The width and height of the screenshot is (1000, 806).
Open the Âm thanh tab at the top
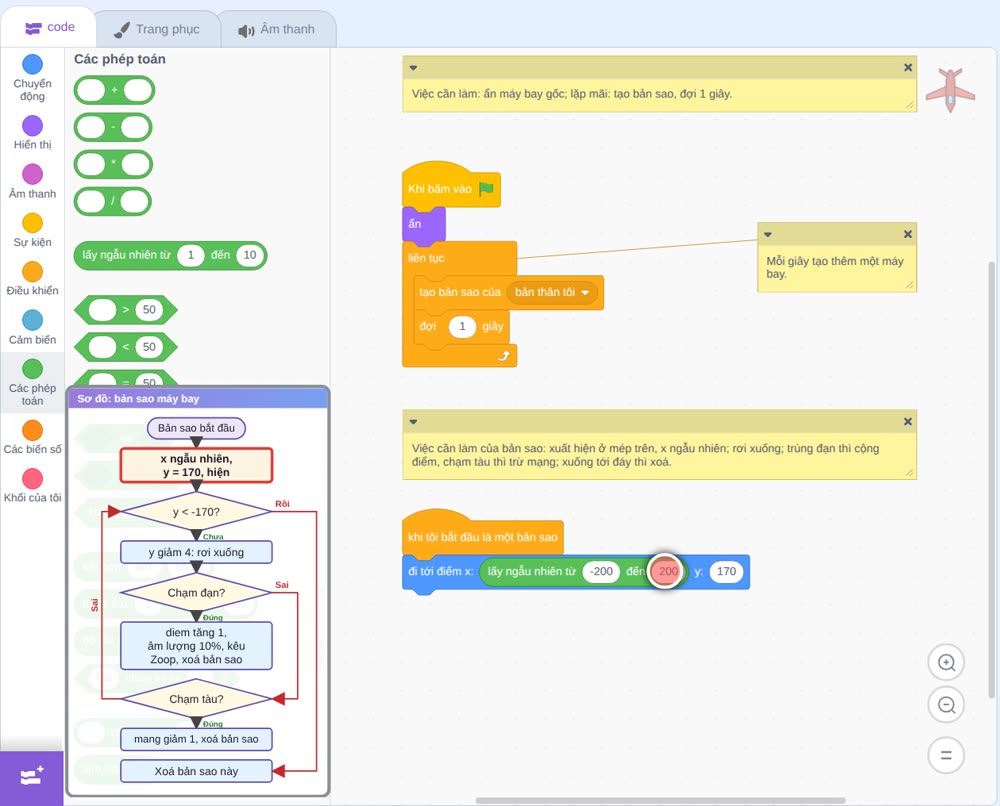[x=277, y=29]
